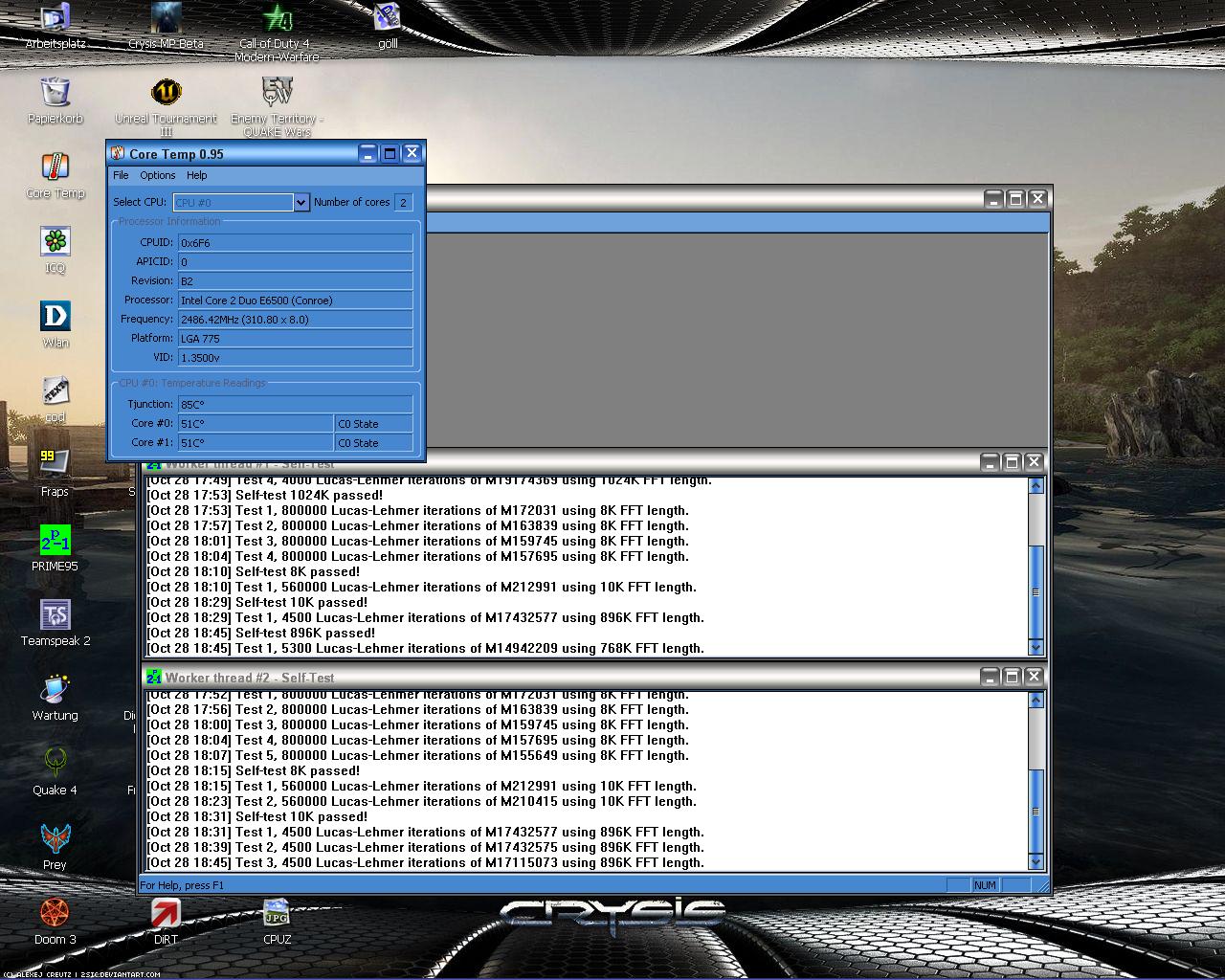1225x980 pixels.
Task: Click the Frequency value field
Action: 296,320
